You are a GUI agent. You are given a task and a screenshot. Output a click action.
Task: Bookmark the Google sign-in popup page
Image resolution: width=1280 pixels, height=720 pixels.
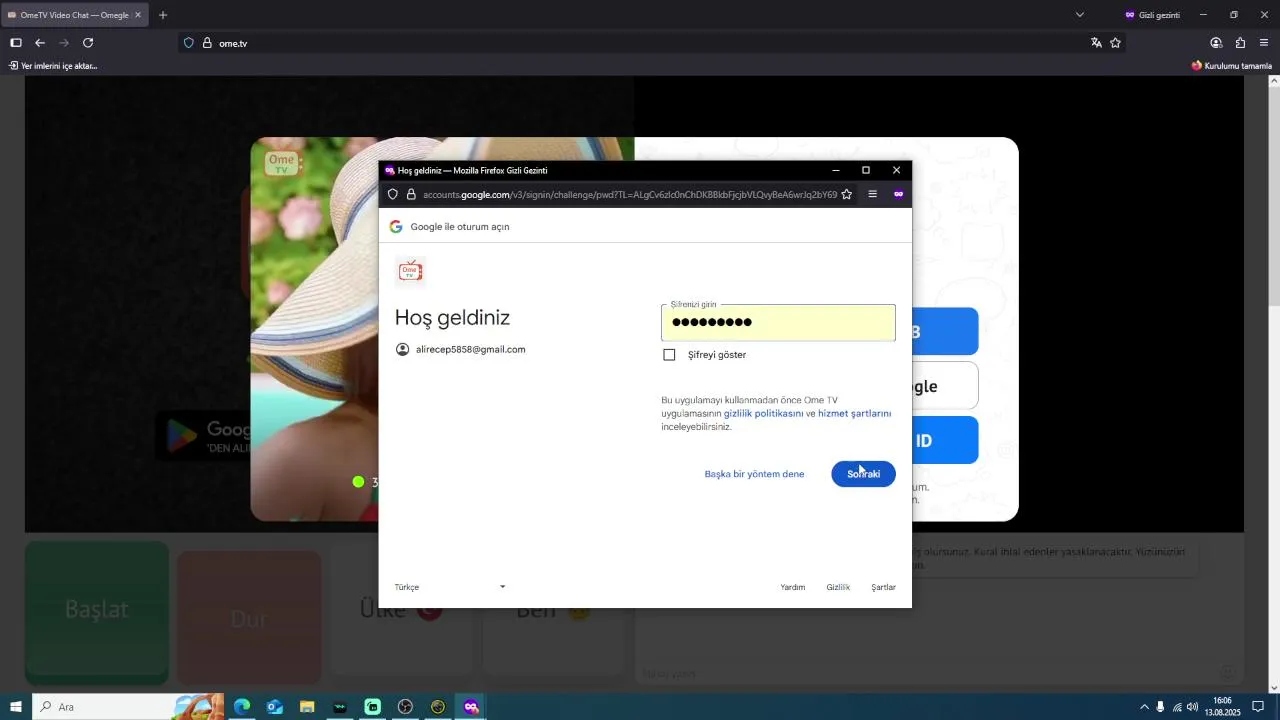click(x=847, y=194)
